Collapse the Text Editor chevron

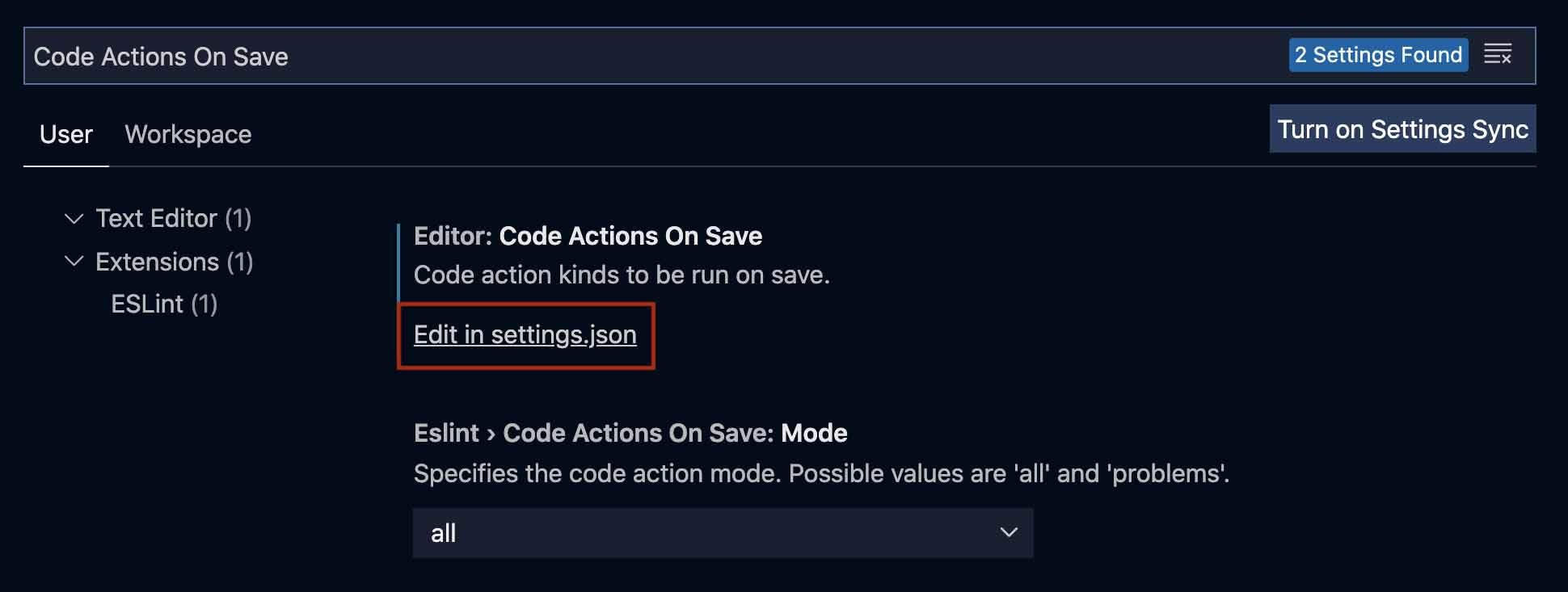tap(74, 219)
